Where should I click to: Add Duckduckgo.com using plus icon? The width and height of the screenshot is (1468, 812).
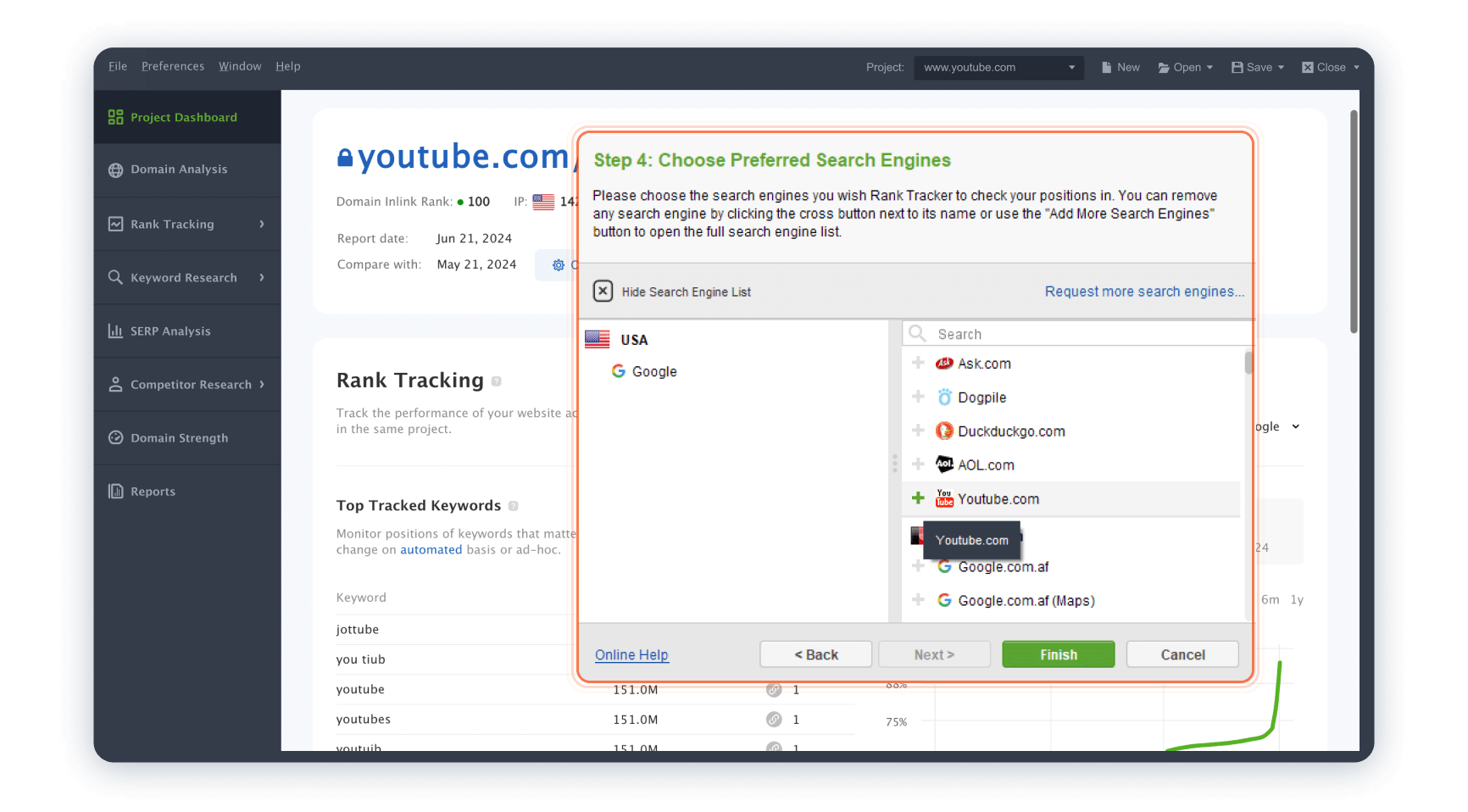pyautogui.click(x=918, y=431)
